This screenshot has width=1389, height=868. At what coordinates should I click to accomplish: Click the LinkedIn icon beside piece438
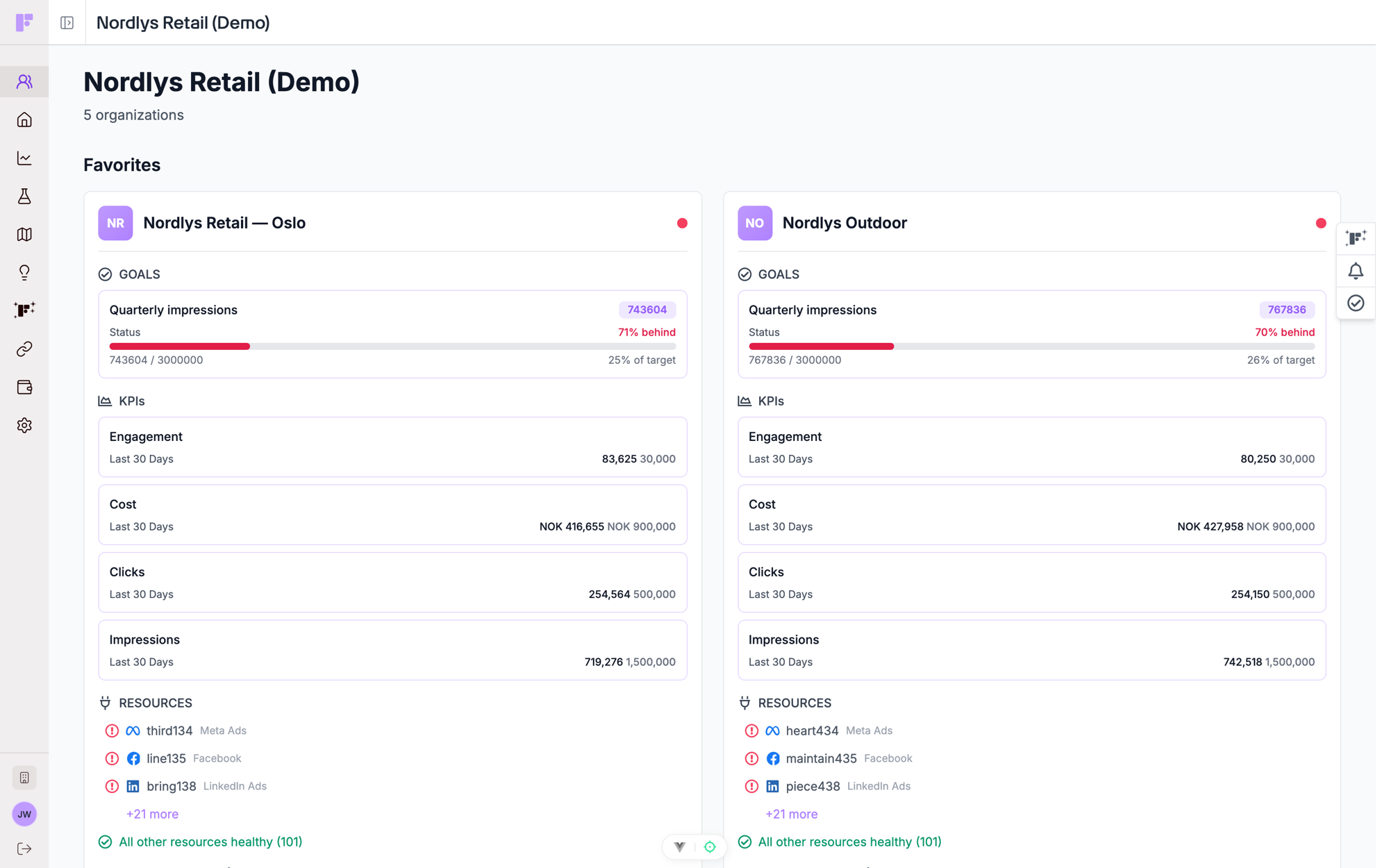772,786
